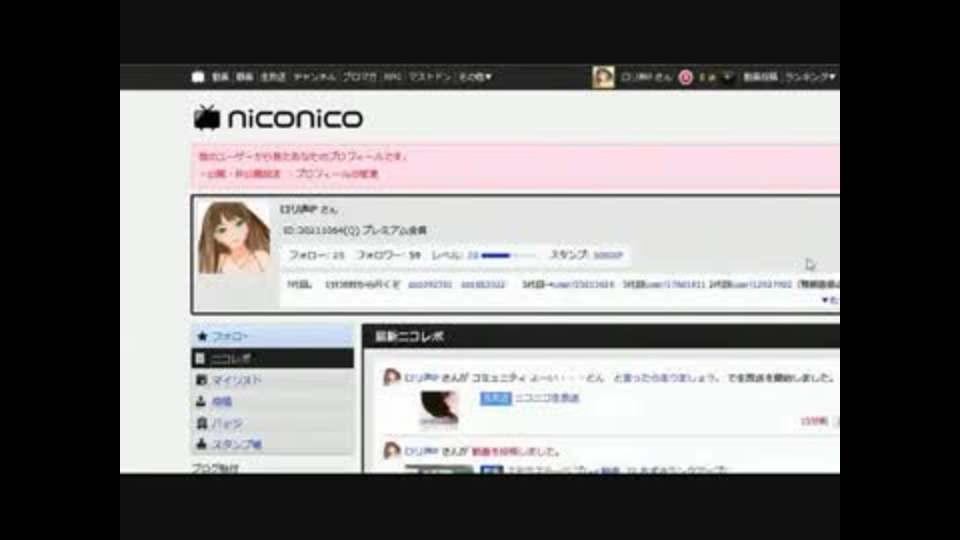
Task: Open the プロフィールの変更 link in pink notice
Action: click(337, 174)
